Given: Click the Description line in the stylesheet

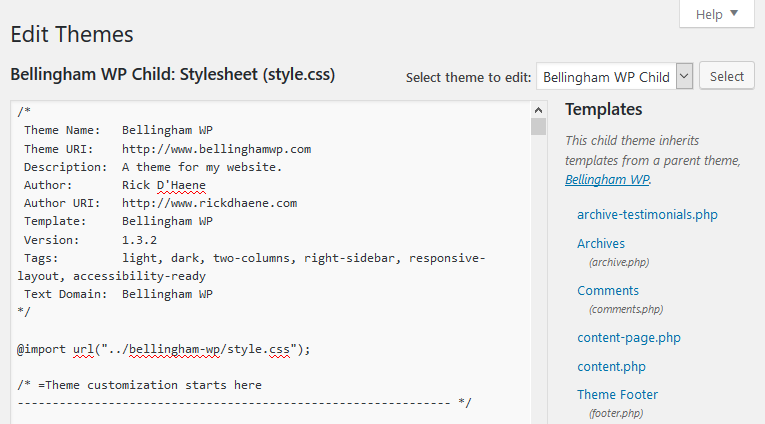Looking at the screenshot, I should click(x=150, y=167).
